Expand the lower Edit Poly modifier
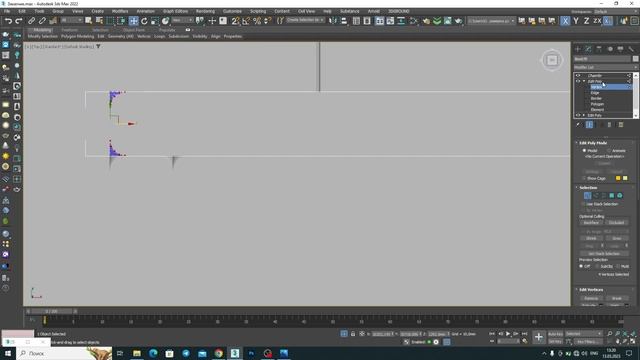Viewport: 640px width, 360px height. 584,115
